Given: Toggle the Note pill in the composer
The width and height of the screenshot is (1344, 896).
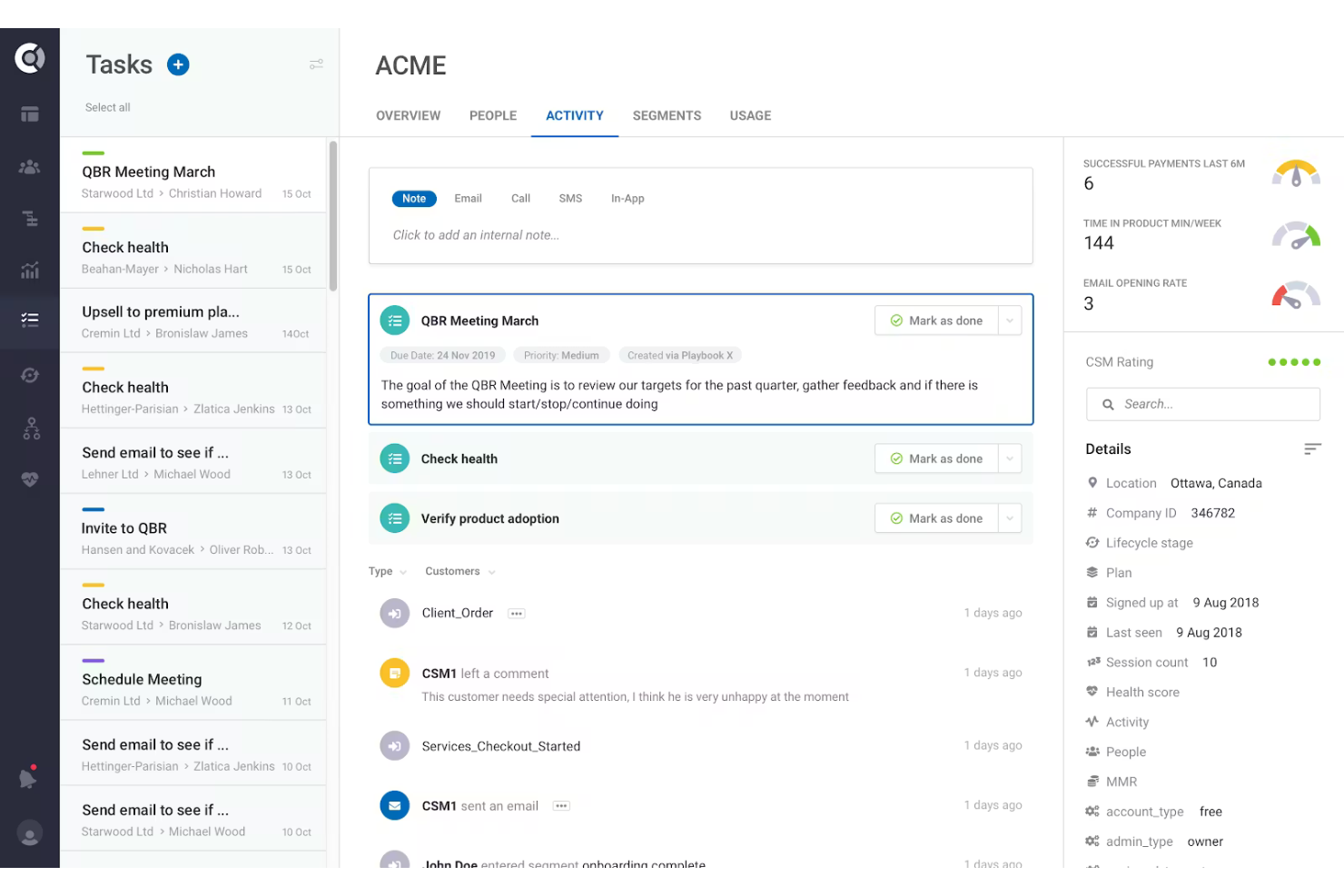Looking at the screenshot, I should pyautogui.click(x=414, y=198).
